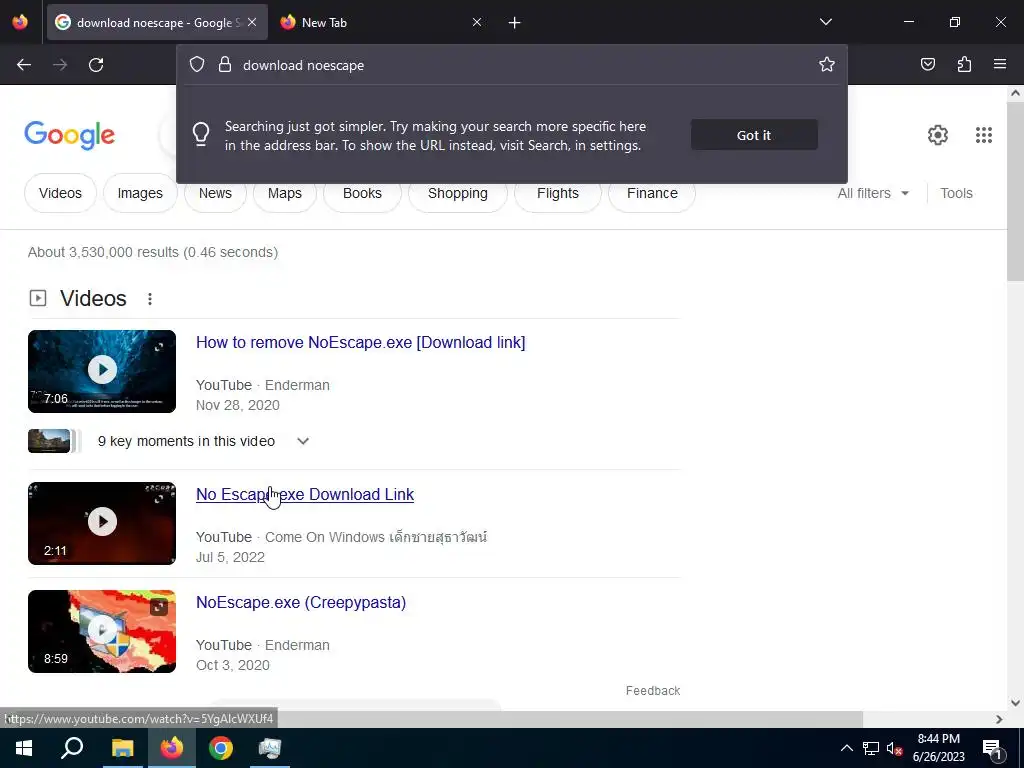Bookmark this page with the star icon

point(827,64)
